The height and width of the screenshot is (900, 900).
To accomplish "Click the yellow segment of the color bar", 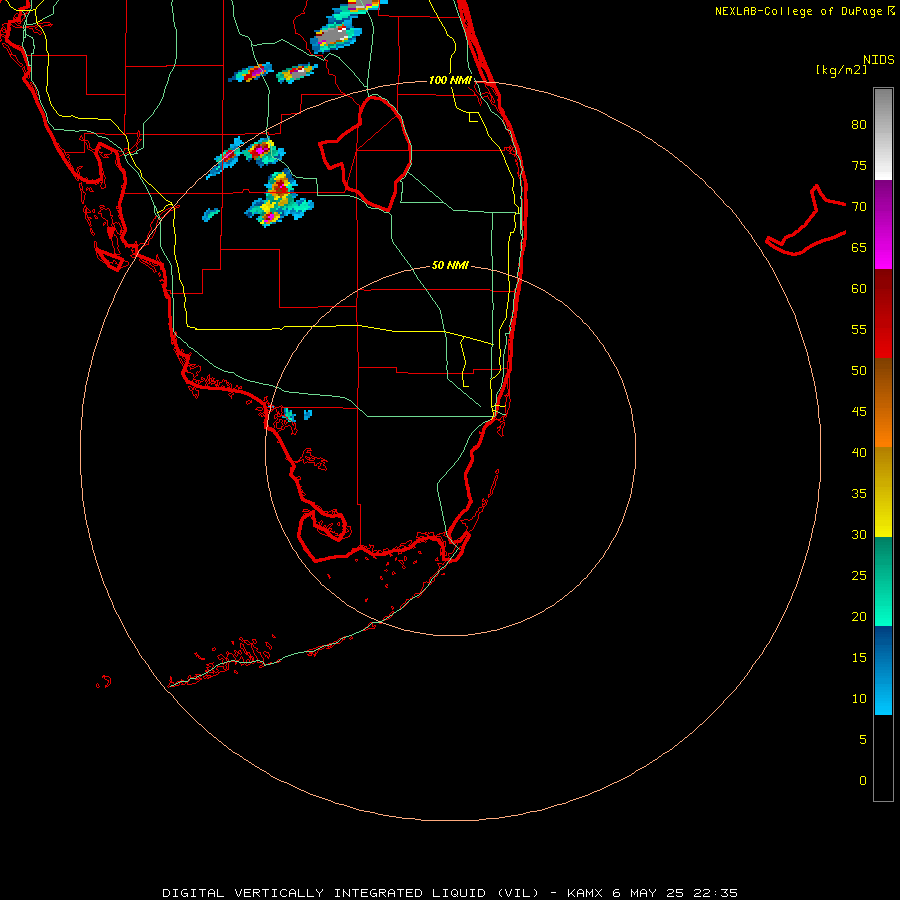I will point(883,514).
